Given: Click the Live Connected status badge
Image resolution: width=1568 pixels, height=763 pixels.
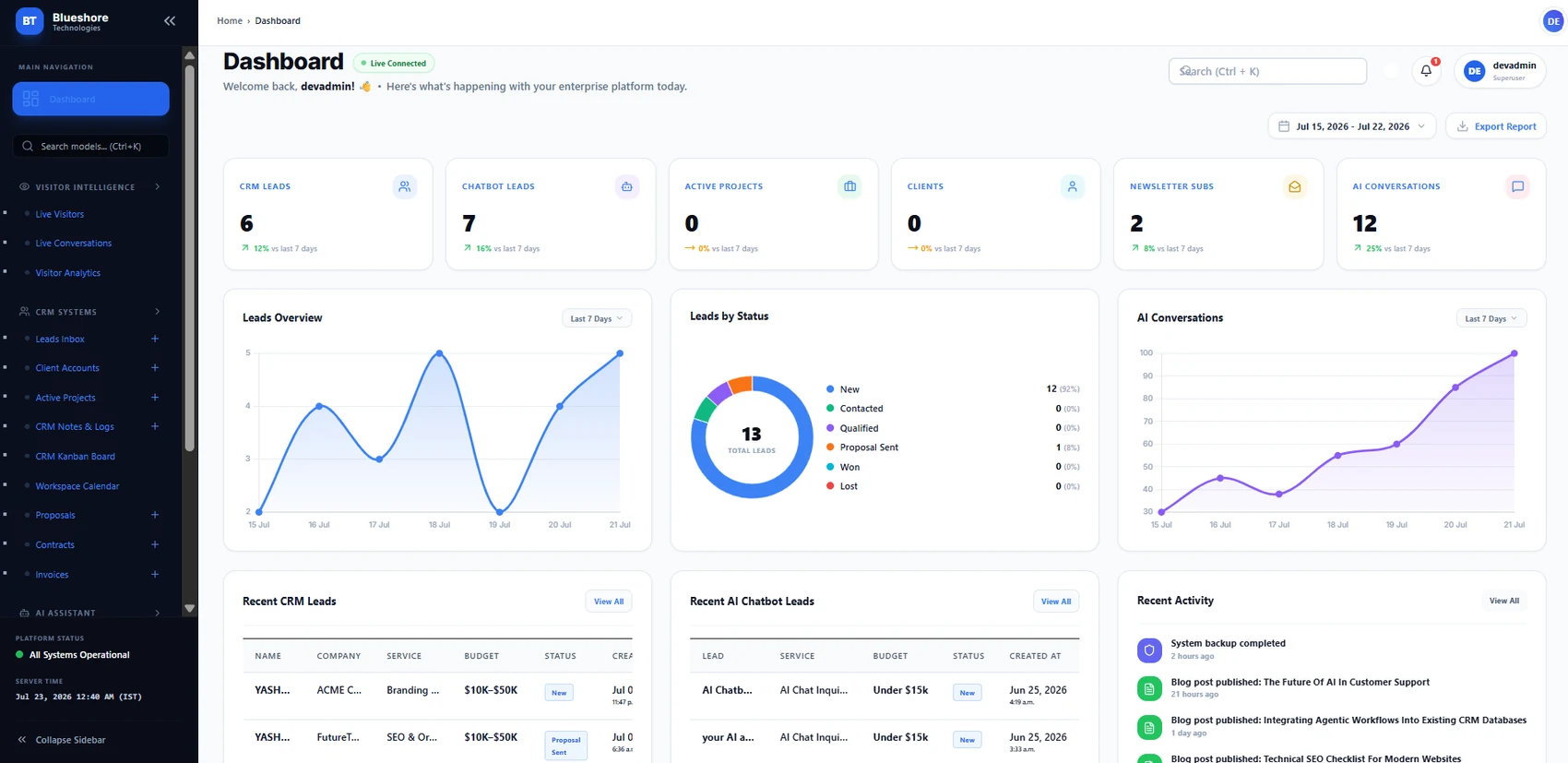Looking at the screenshot, I should [x=394, y=64].
